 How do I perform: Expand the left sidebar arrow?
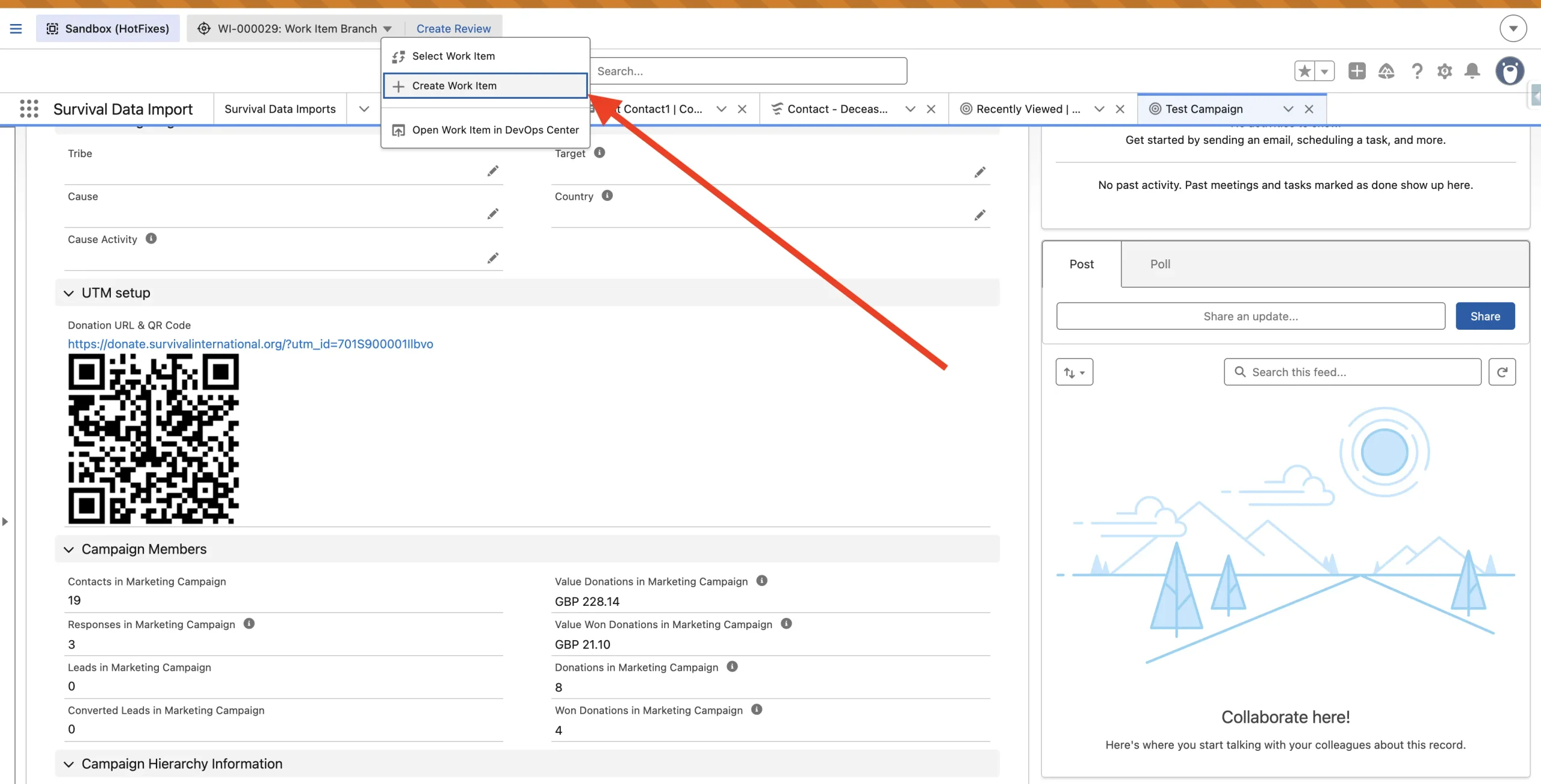click(5, 522)
